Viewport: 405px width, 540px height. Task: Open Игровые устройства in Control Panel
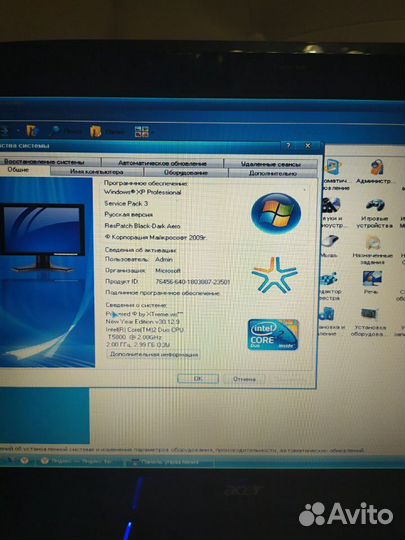coord(375,205)
